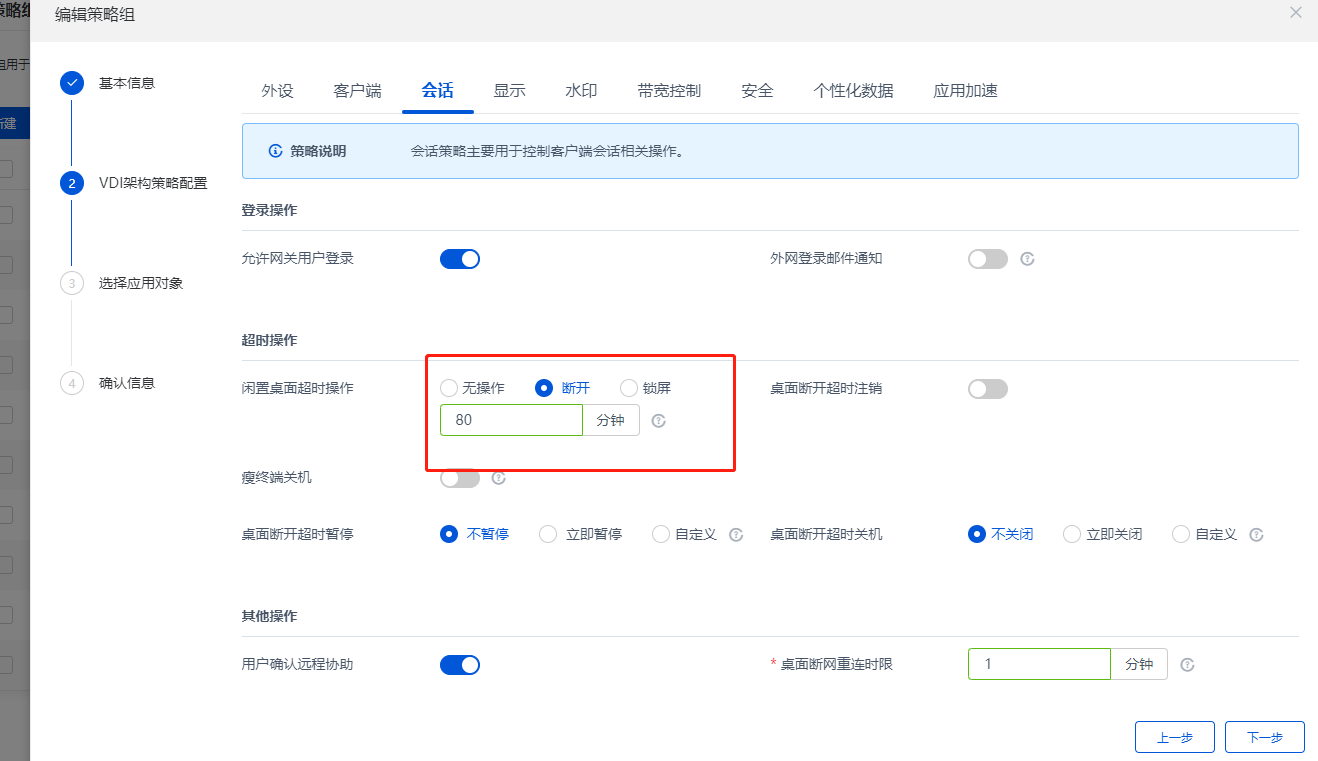The image size is (1318, 761).
Task: Click help icon after 桌面断开超时暂停 自定义
Action: (x=736, y=535)
